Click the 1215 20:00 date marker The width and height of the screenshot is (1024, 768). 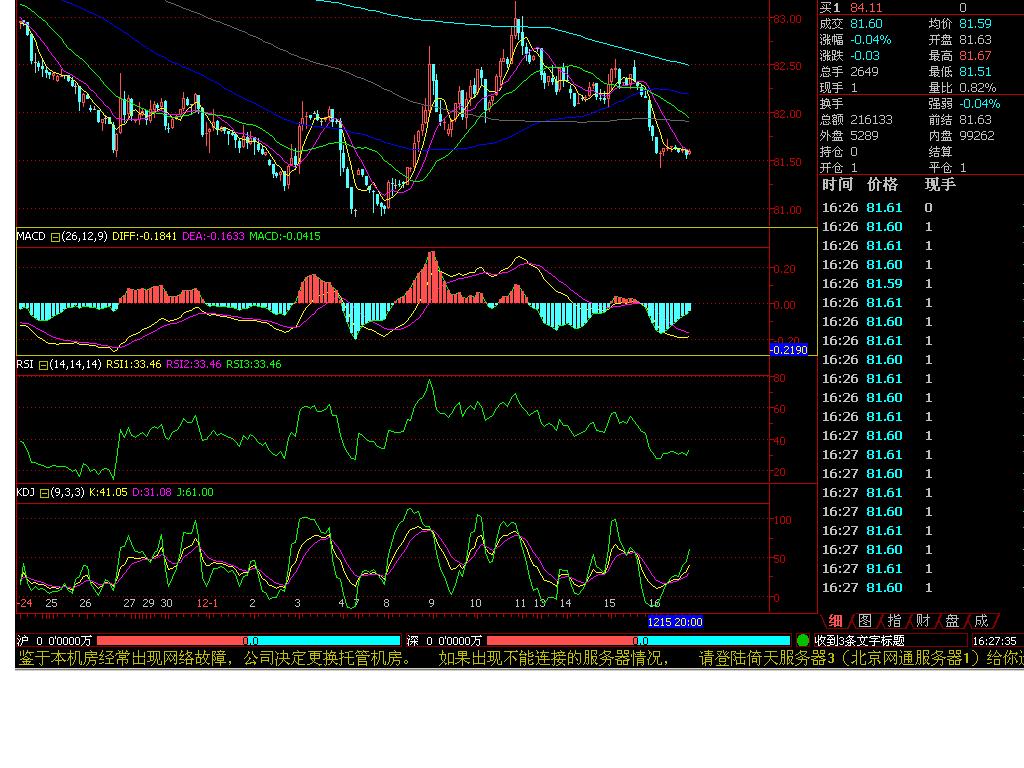[x=675, y=622]
